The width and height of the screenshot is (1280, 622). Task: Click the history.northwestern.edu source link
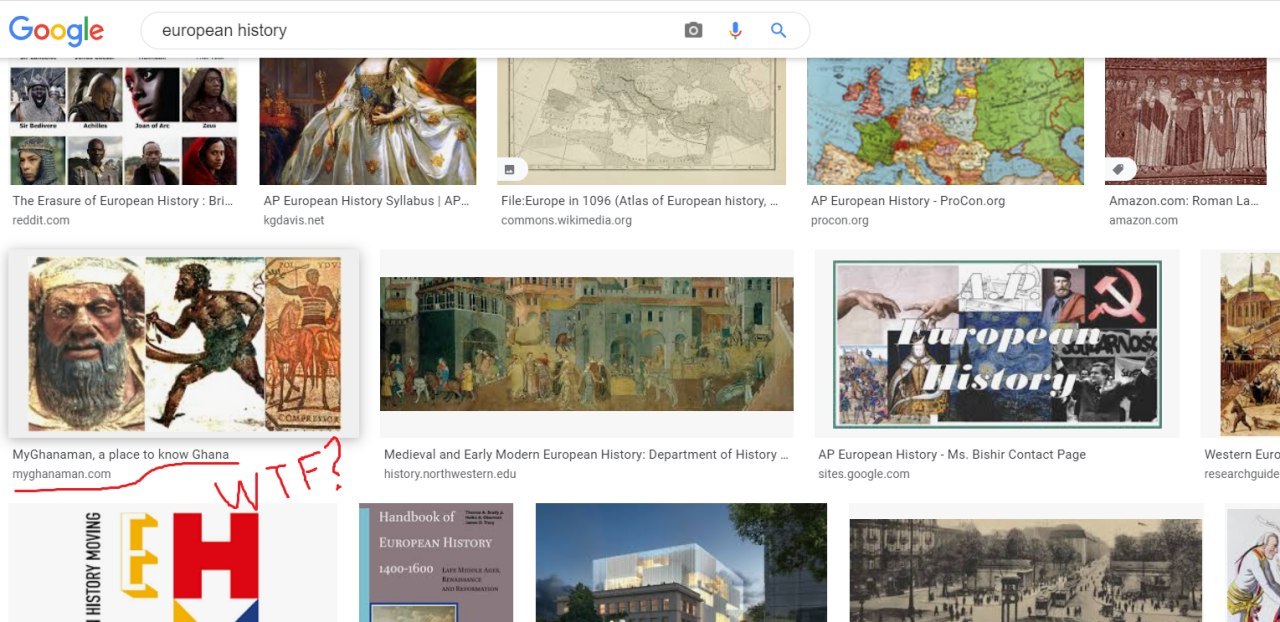[450, 474]
